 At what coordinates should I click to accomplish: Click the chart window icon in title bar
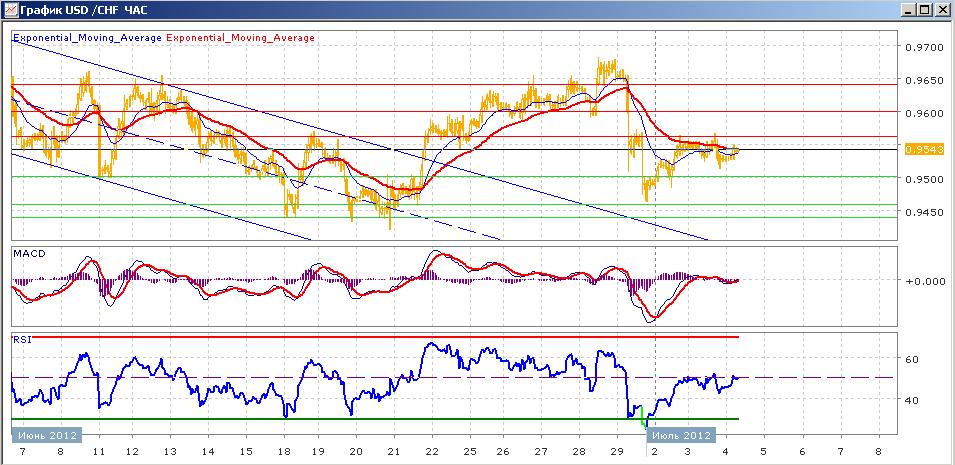coord(10,10)
